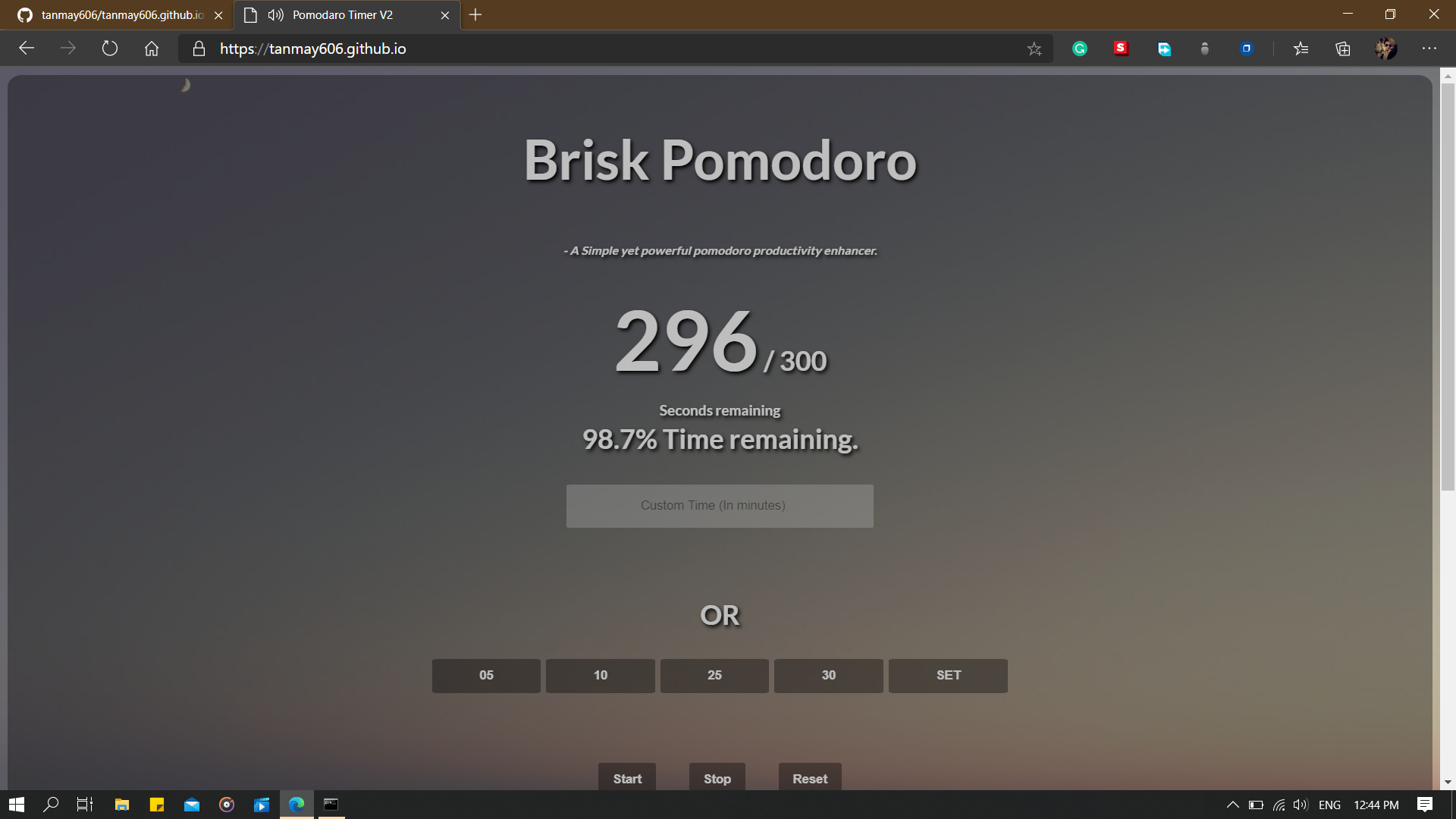Open a new browser tab
This screenshot has height=819, width=1456.
tap(475, 15)
